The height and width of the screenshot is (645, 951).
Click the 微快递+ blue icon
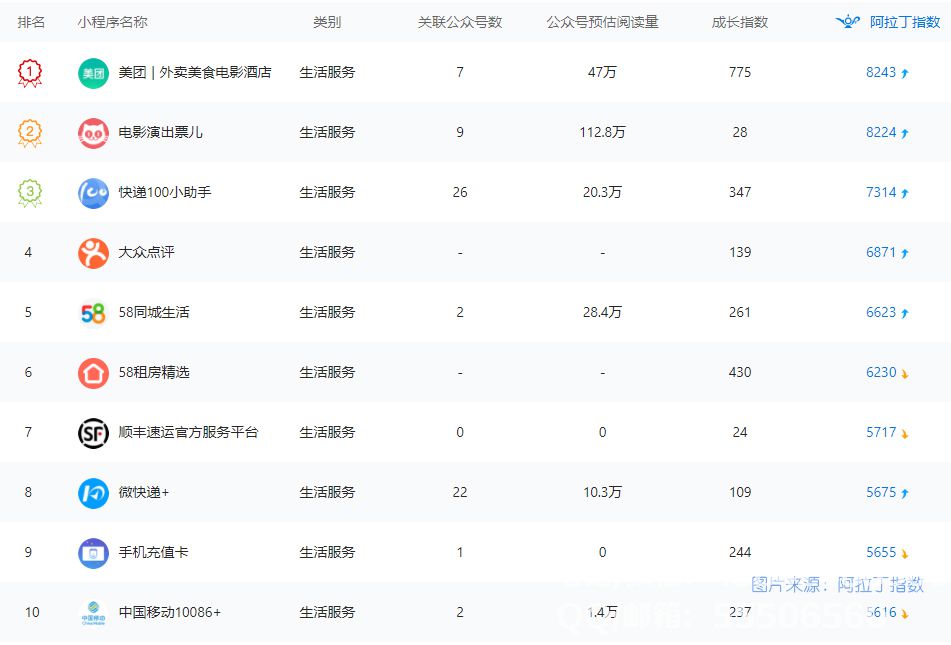[93, 493]
